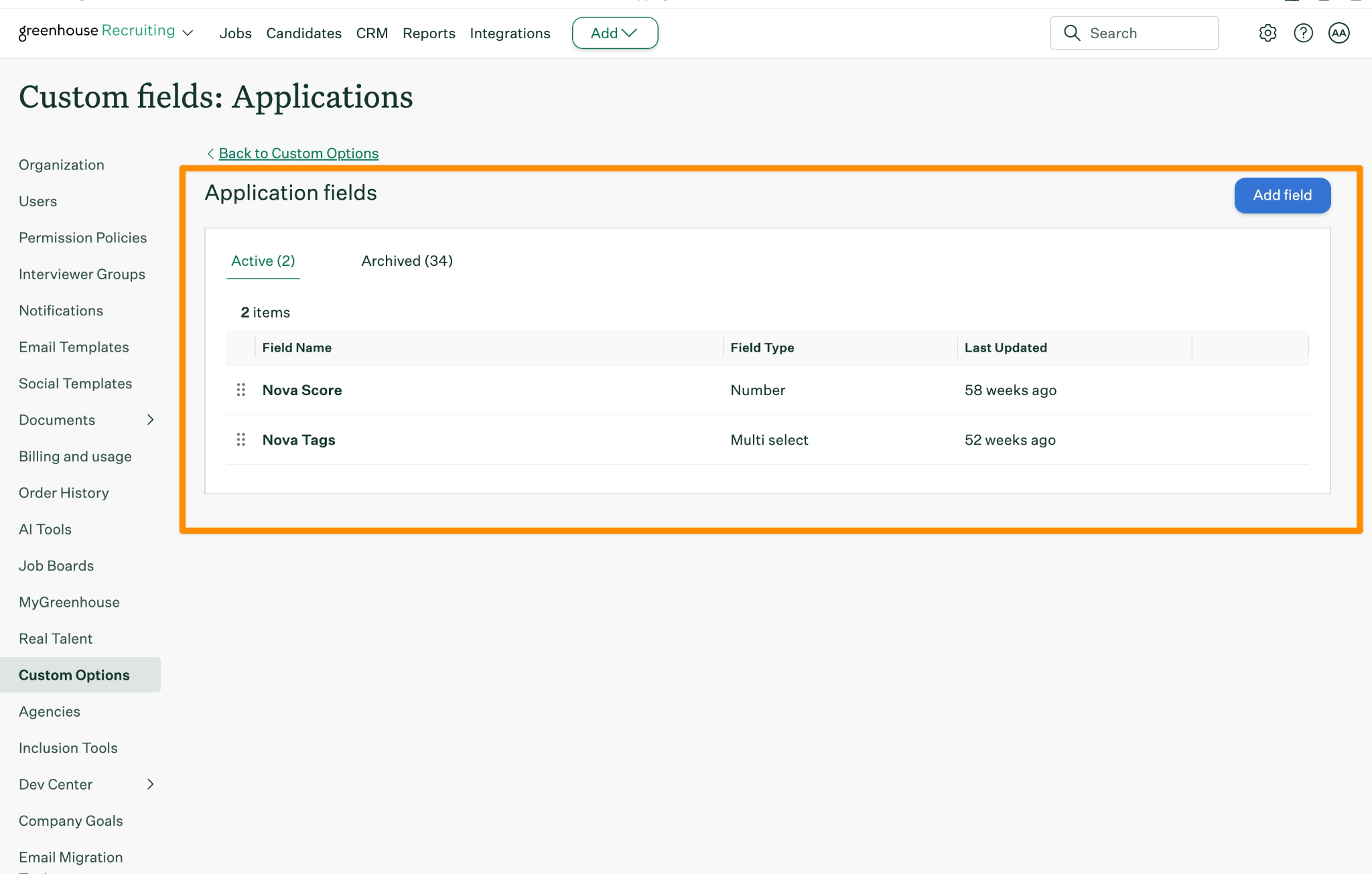Image resolution: width=1372 pixels, height=874 pixels.
Task: Open Permission Policies in sidebar
Action: 82,238
